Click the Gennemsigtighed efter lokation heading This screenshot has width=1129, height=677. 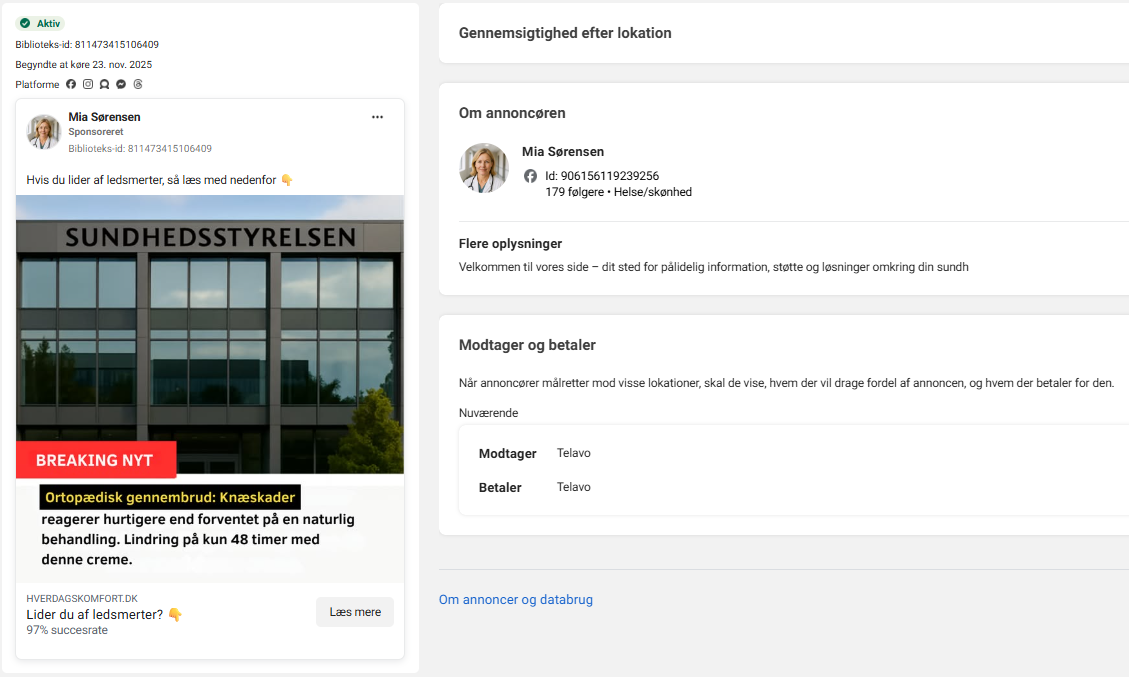(x=565, y=33)
